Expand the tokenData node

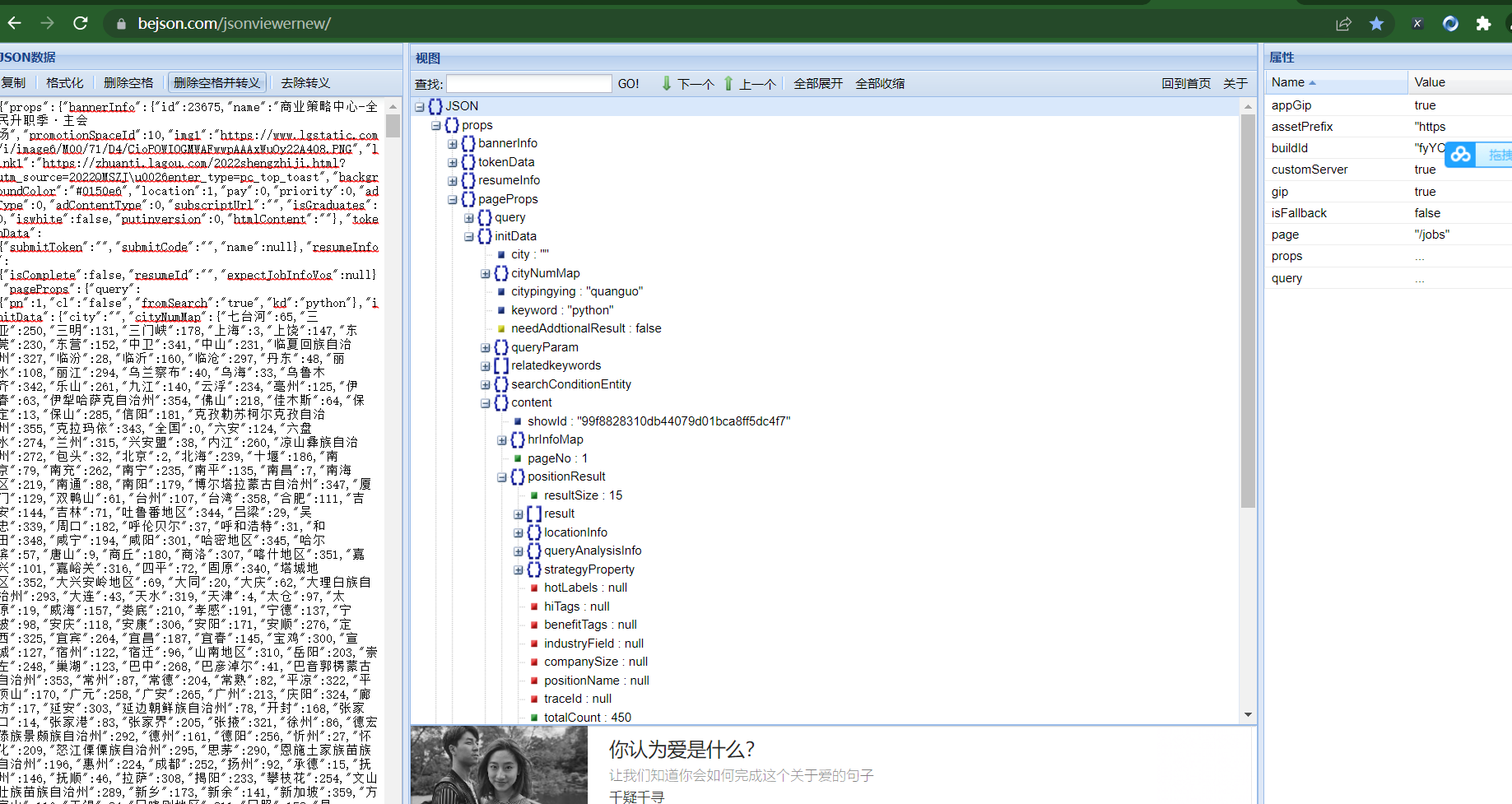pos(453,162)
